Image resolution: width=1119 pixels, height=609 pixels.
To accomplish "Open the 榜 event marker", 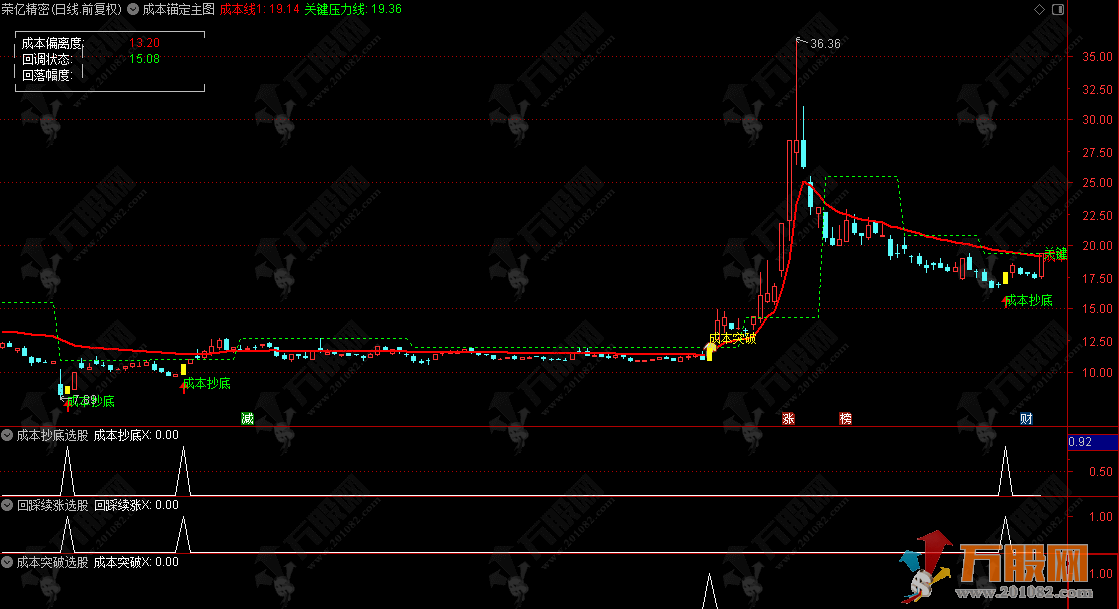I will pyautogui.click(x=846, y=417).
